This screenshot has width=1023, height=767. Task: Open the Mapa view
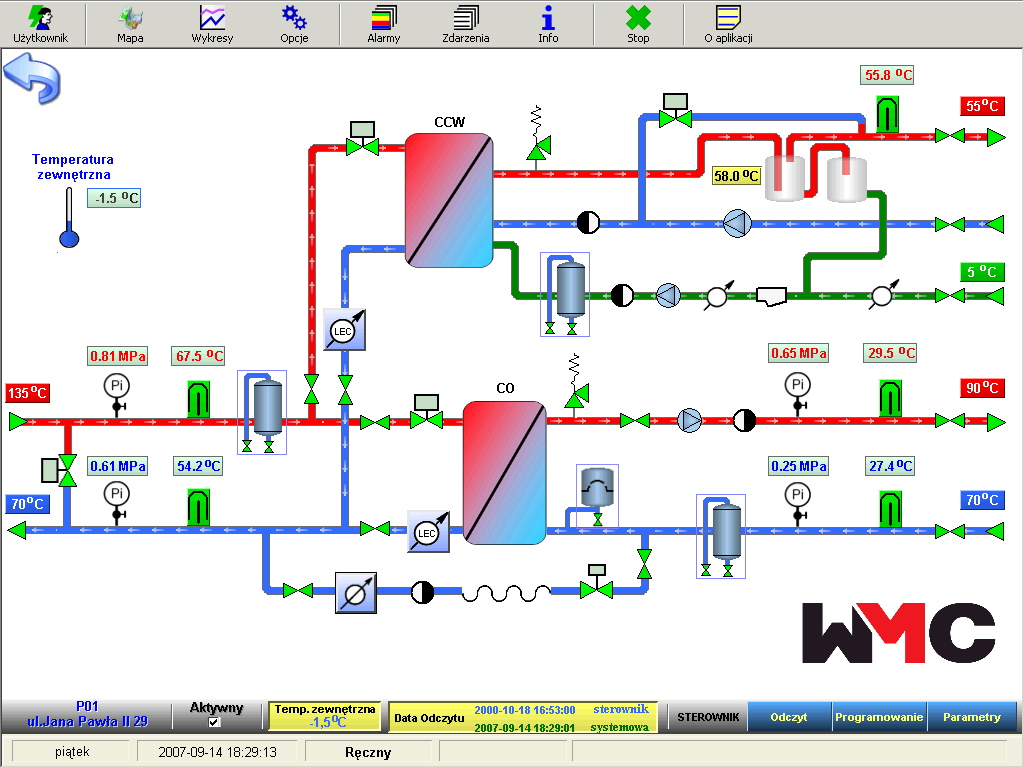(x=130, y=24)
